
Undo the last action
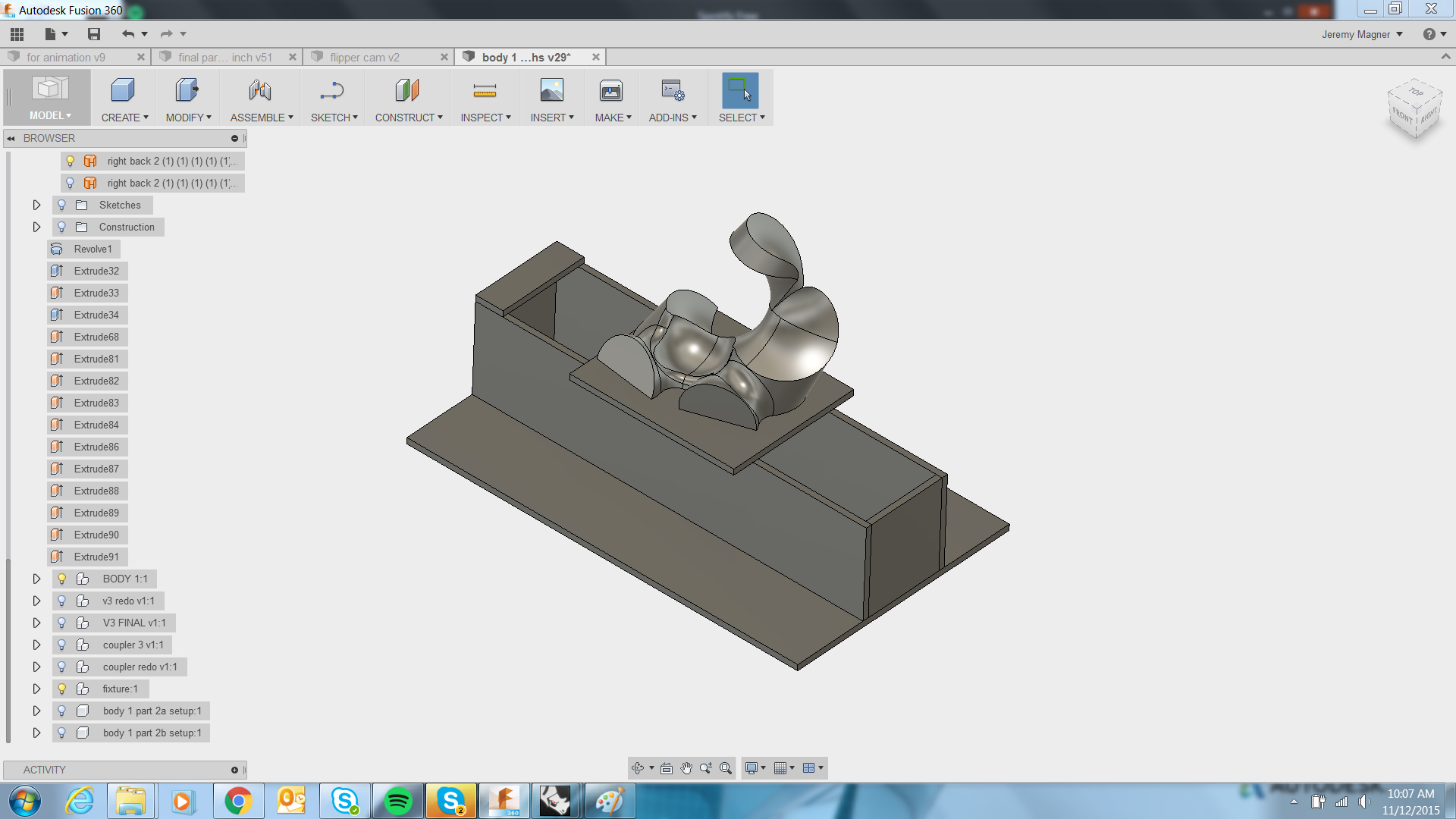(x=128, y=34)
